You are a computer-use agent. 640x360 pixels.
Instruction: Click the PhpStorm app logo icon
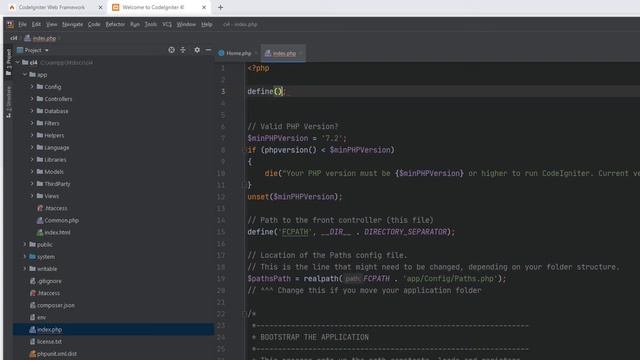click(11, 24)
